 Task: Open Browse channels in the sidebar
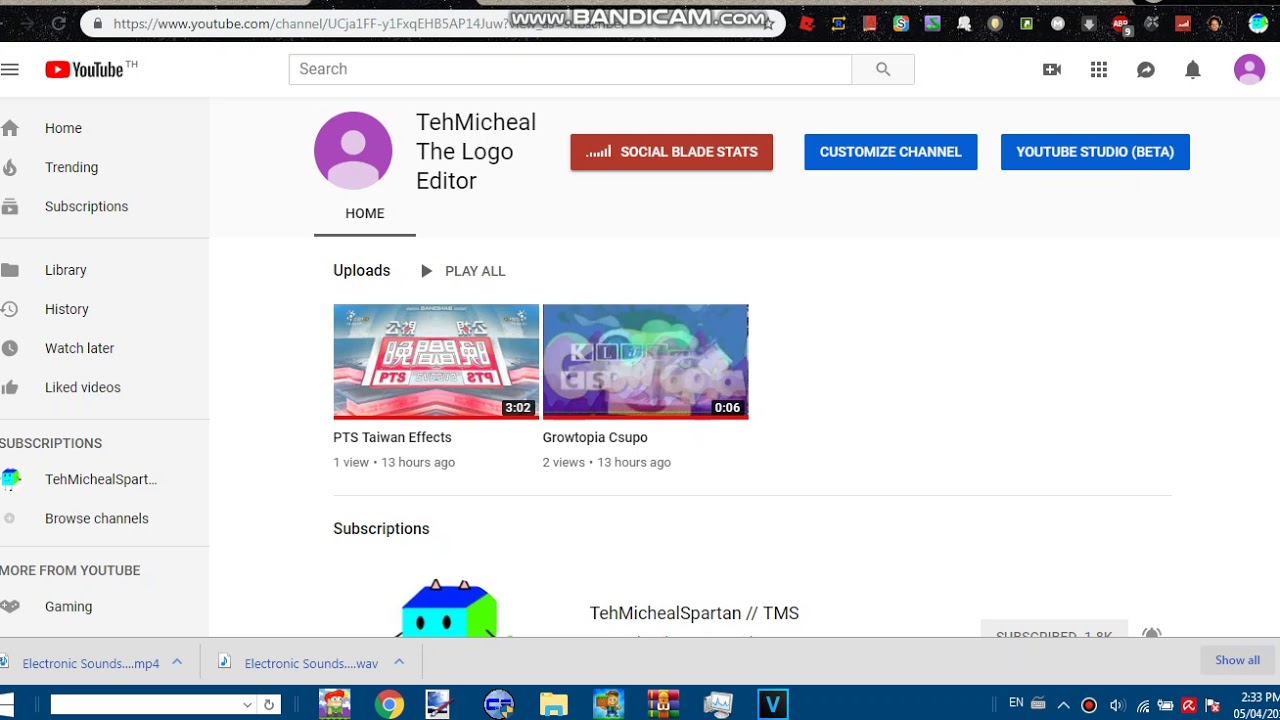96,518
